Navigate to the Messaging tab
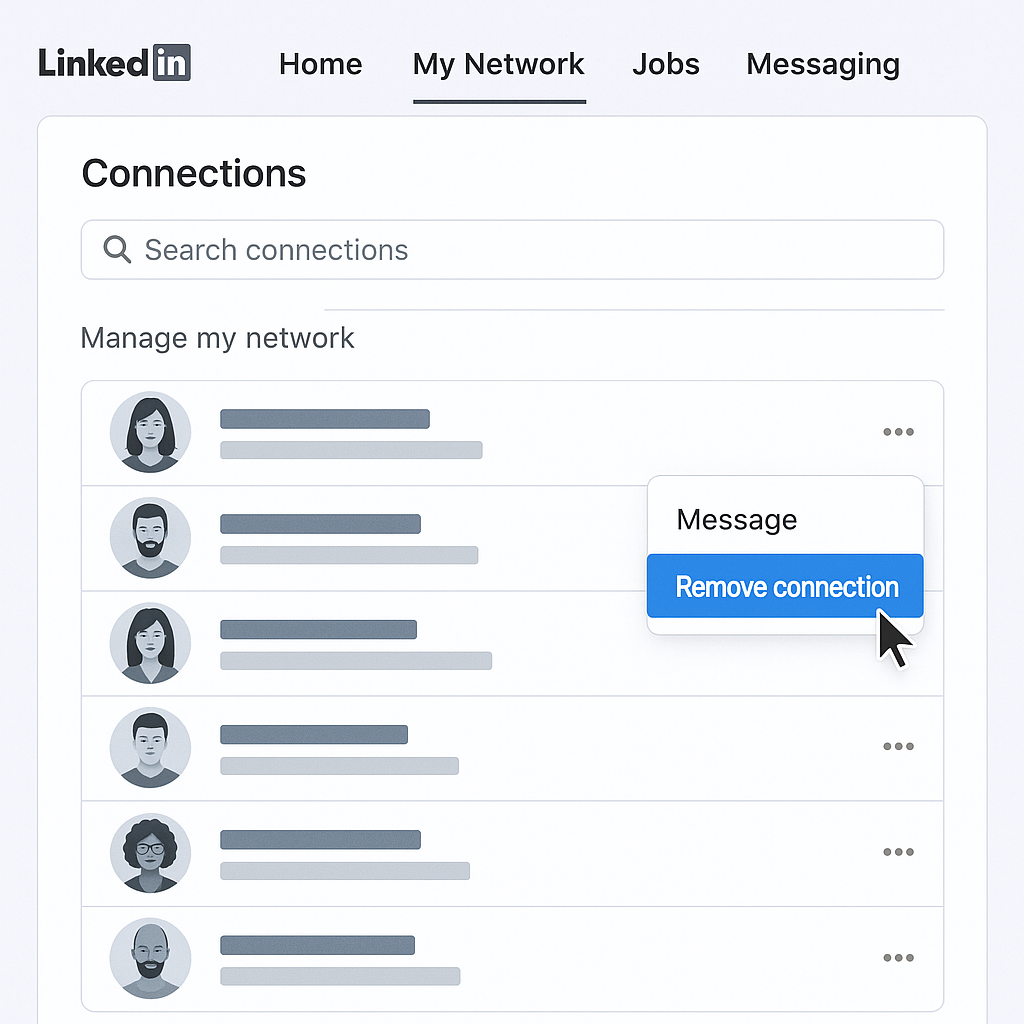The width and height of the screenshot is (1024, 1024). point(822,65)
